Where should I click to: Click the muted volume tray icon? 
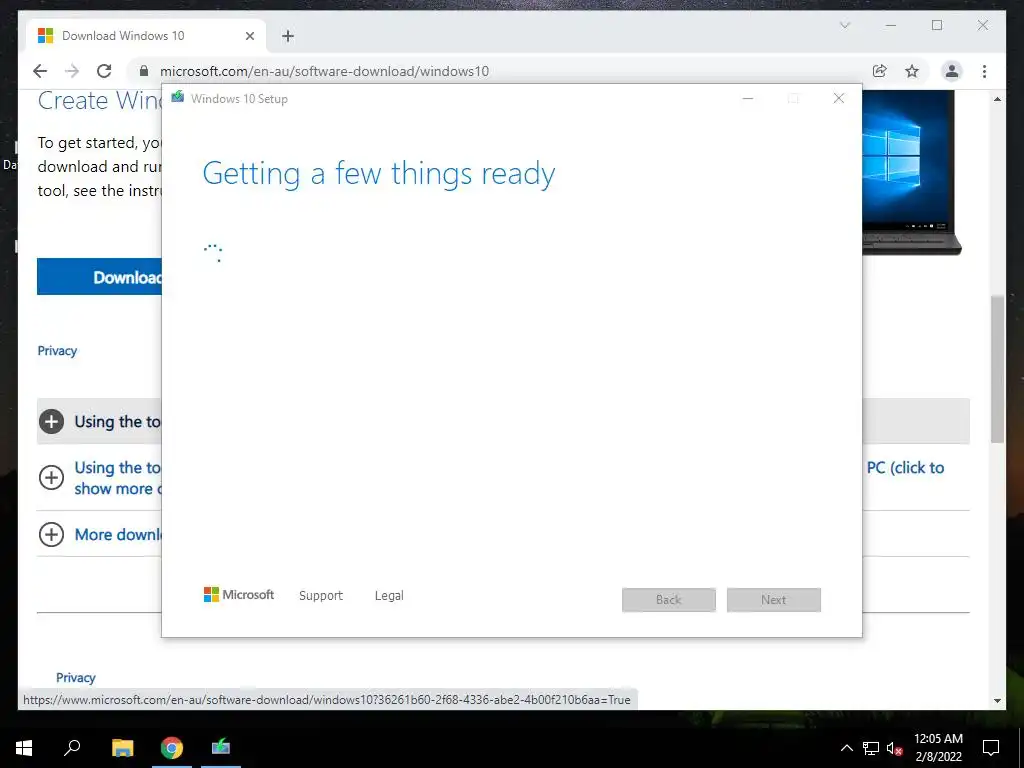pyautogui.click(x=894, y=748)
